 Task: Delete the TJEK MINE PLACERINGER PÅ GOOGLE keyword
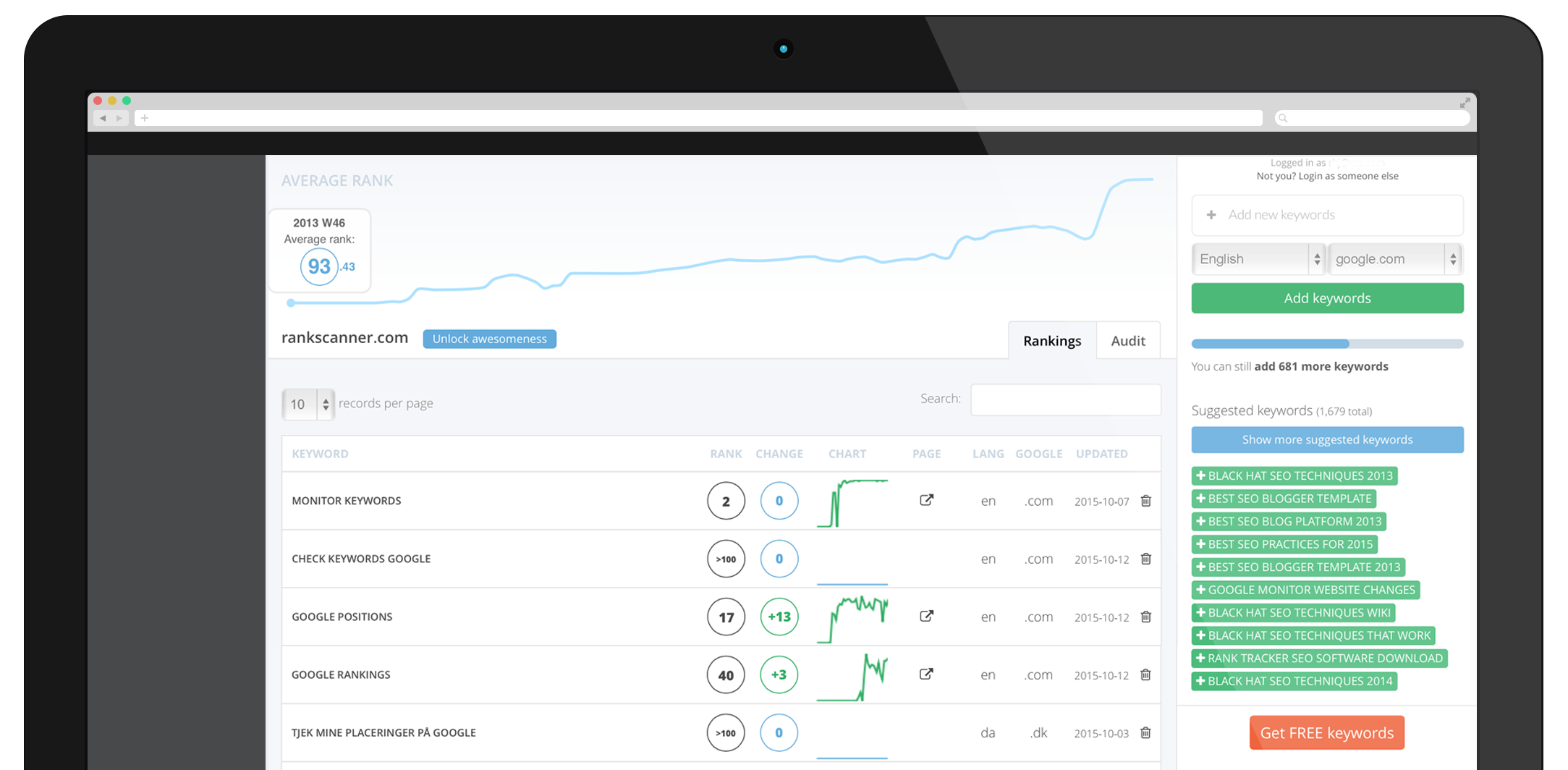[1145, 732]
